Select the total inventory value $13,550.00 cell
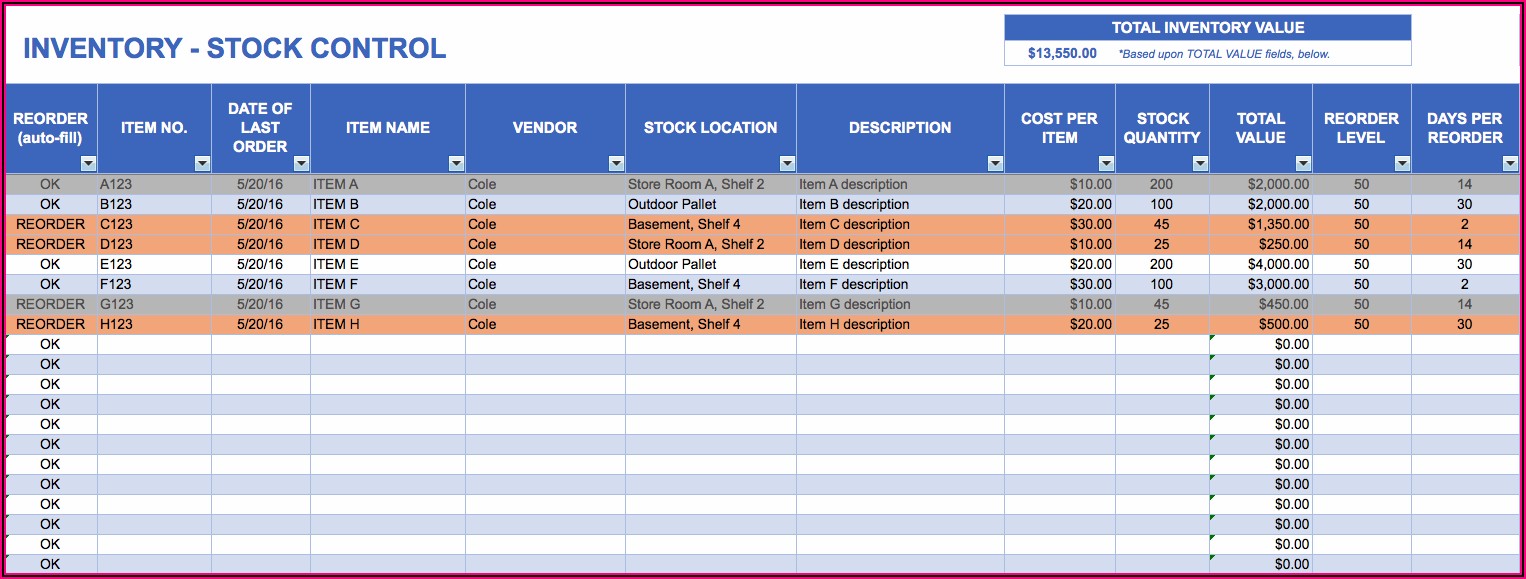This screenshot has height=579, width=1526. pyautogui.click(x=1062, y=54)
